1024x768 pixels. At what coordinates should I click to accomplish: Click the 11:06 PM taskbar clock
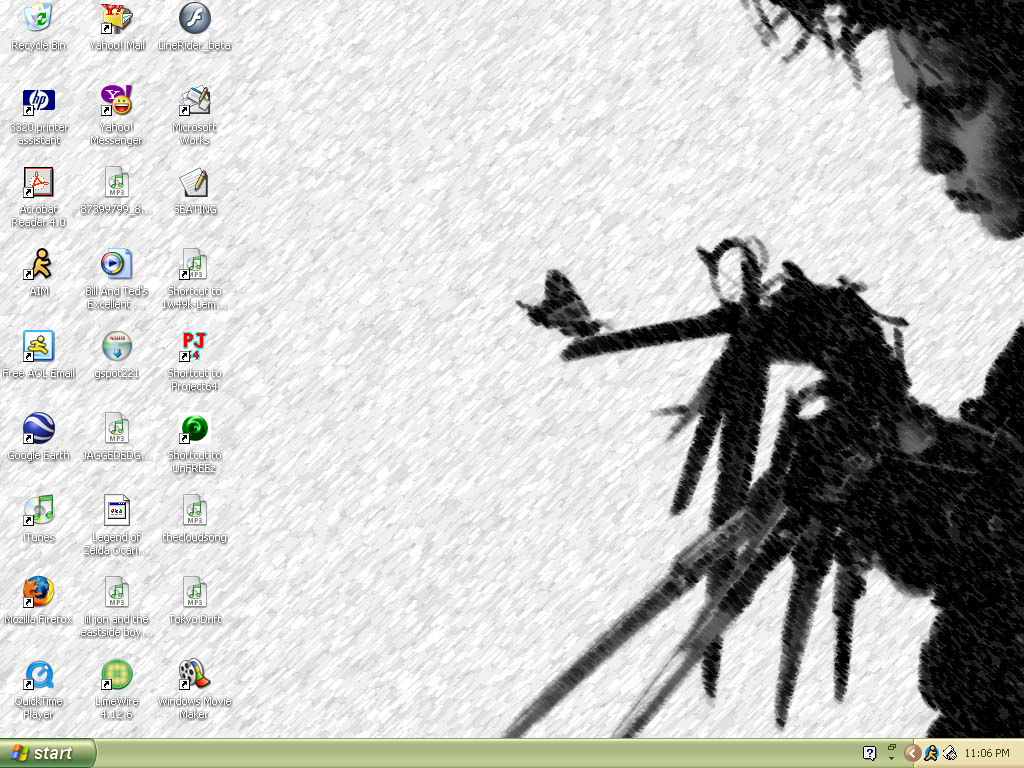point(987,754)
